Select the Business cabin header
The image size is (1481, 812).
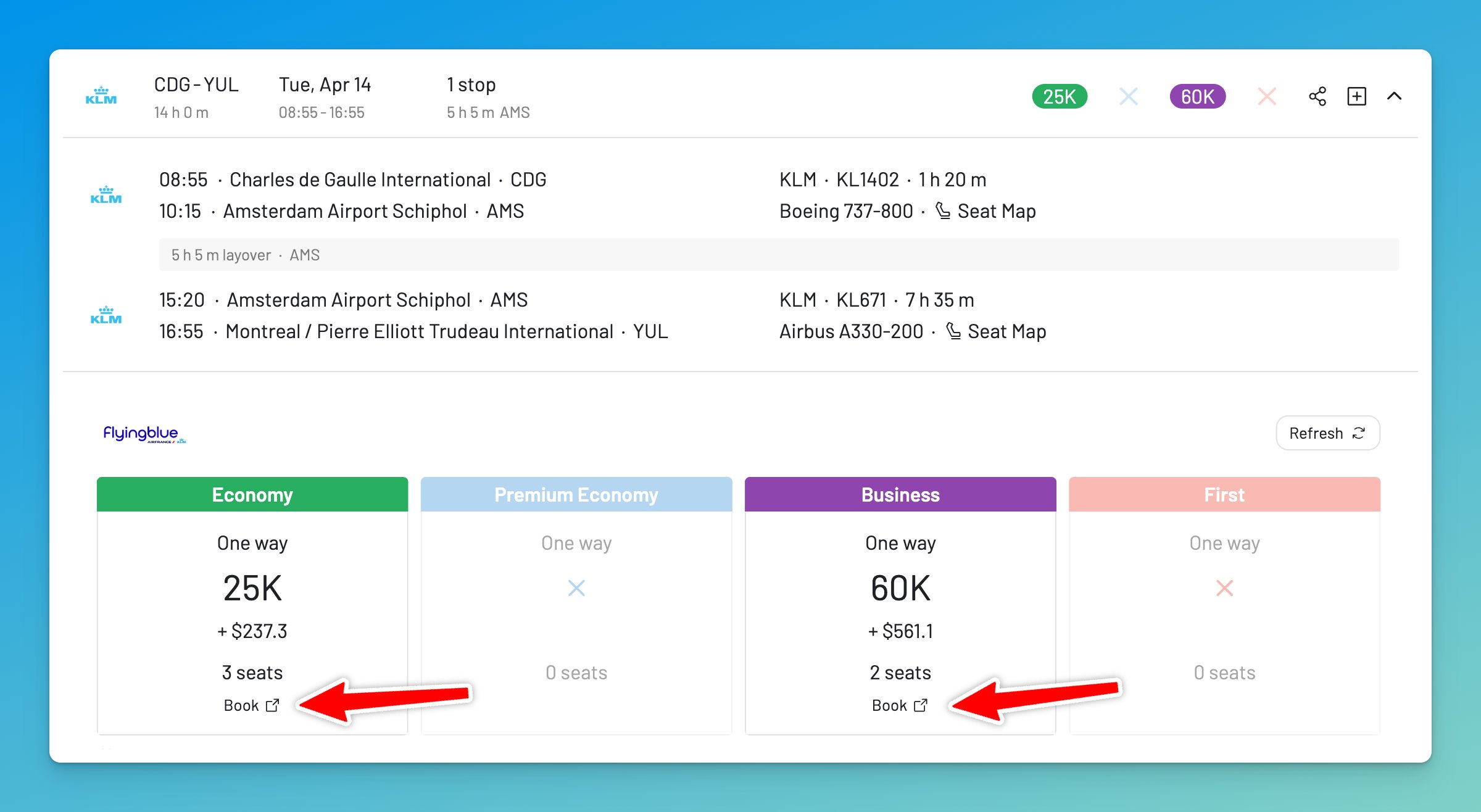coord(900,494)
